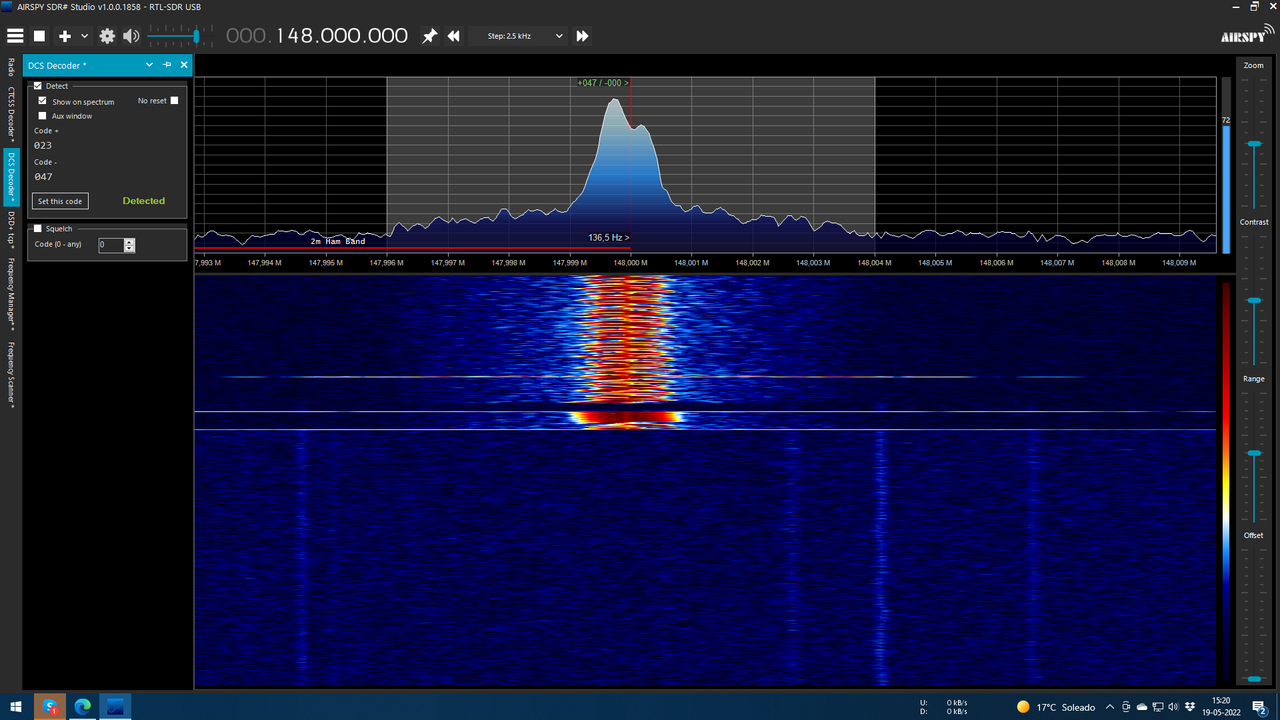Open the Step: 2.5 kHz dropdown
This screenshot has width=1280, height=720.
point(517,36)
